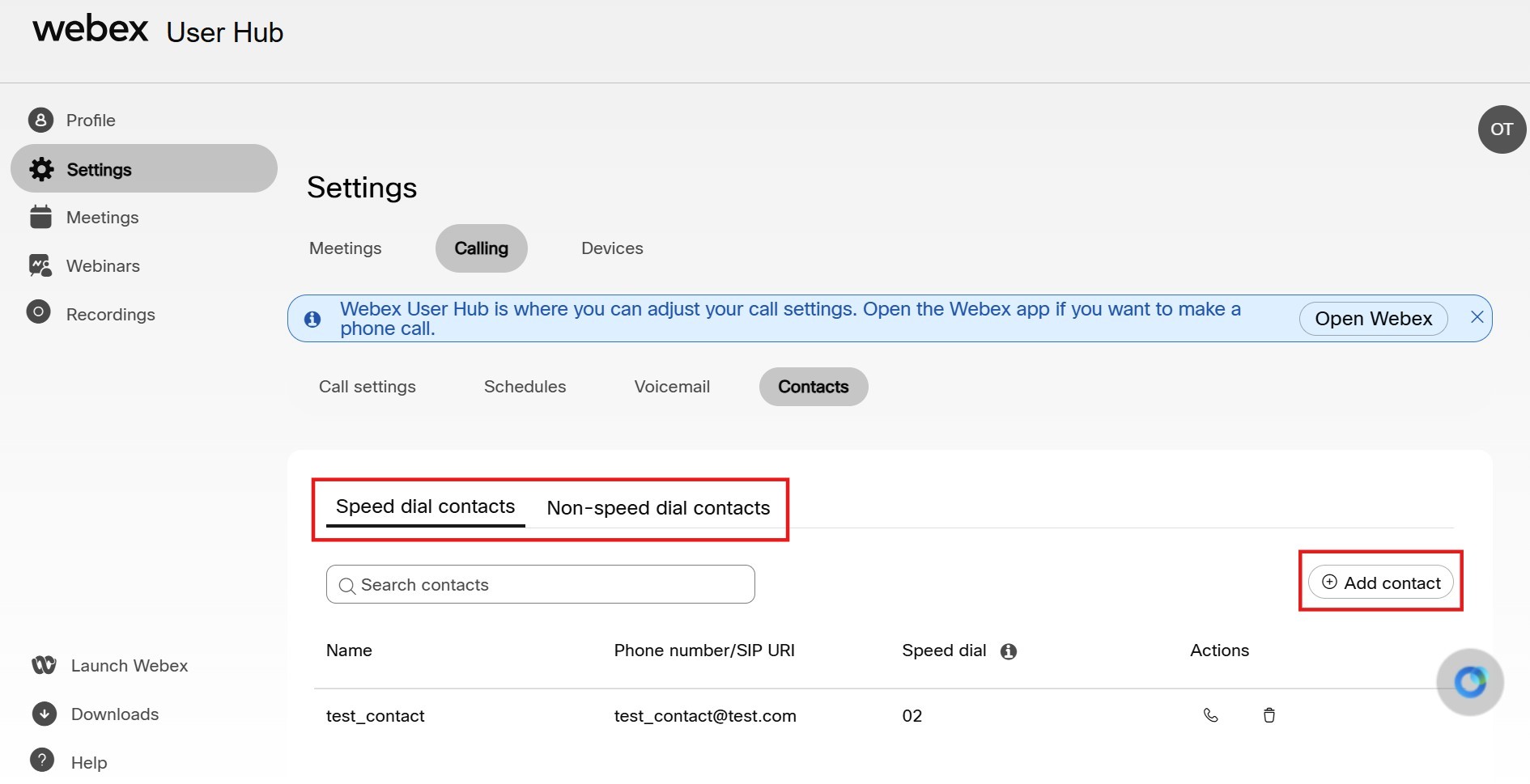The image size is (1530, 784).
Task: Click the Name column header
Action: point(349,651)
